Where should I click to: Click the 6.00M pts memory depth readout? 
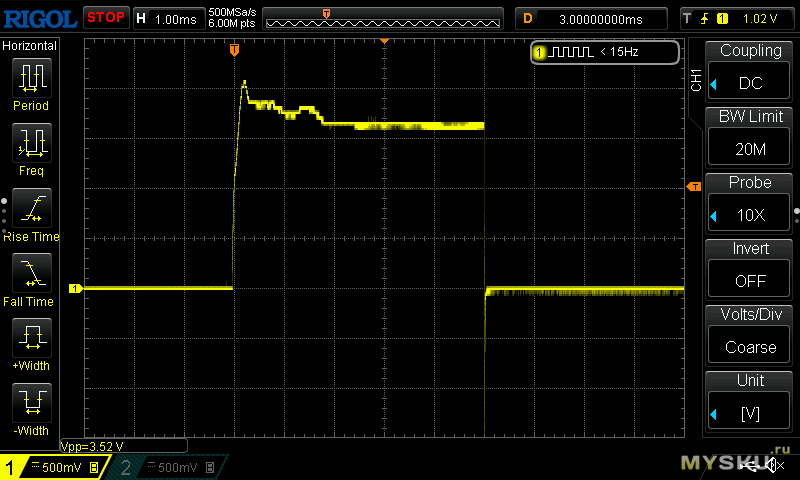coord(232,23)
